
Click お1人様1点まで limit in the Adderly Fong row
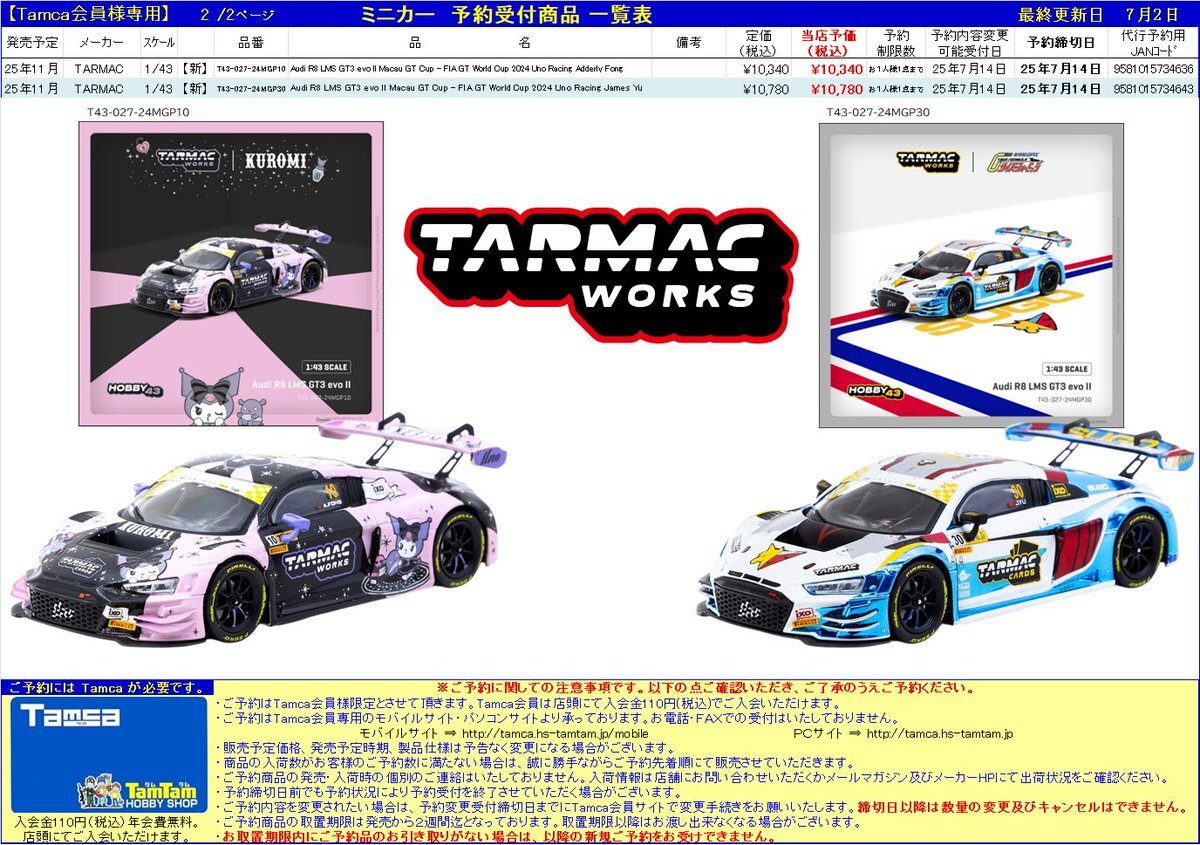point(896,69)
